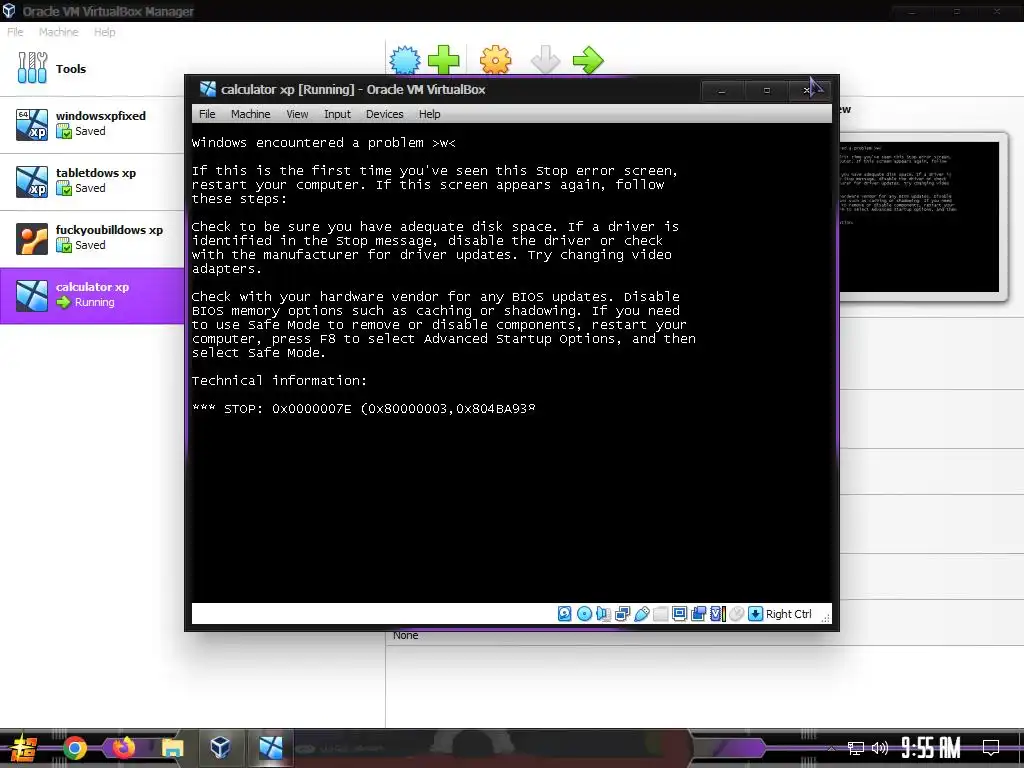The width and height of the screenshot is (1024, 768).
Task: Select the Tools icon in Manager sidebar
Action: click(x=32, y=68)
